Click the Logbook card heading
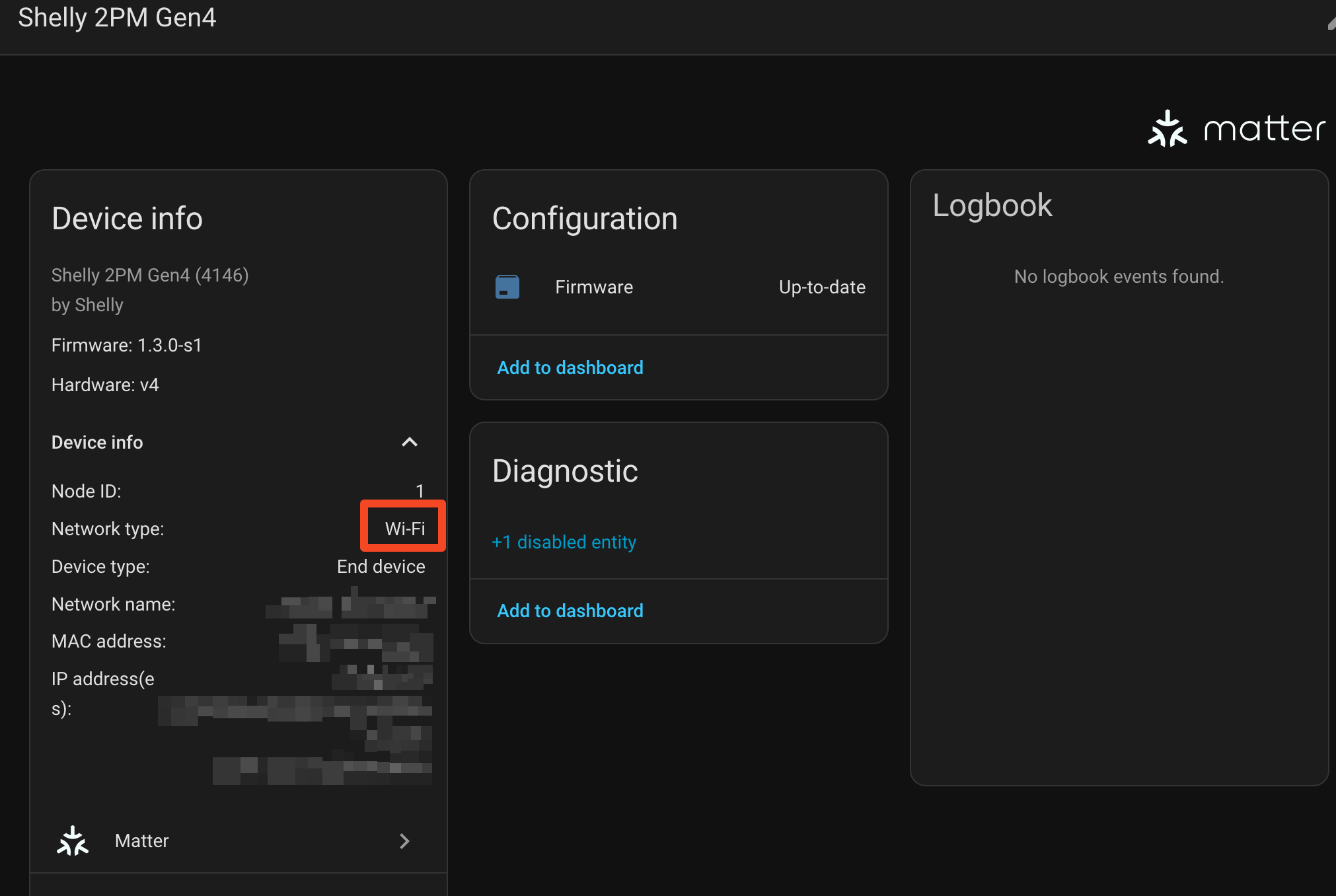This screenshot has height=896, width=1336. pyautogui.click(x=992, y=205)
